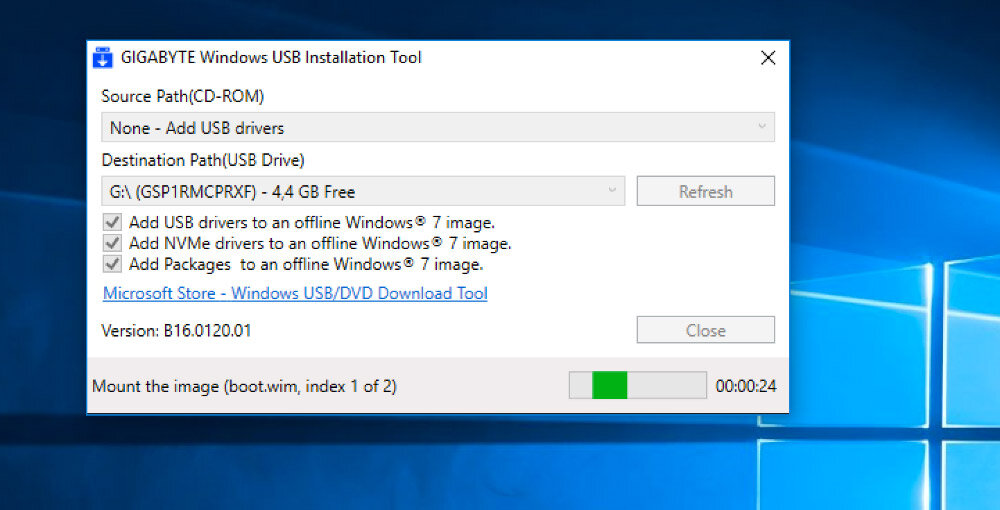Click the Destination Path(USB Drive) label

pyautogui.click(x=203, y=161)
